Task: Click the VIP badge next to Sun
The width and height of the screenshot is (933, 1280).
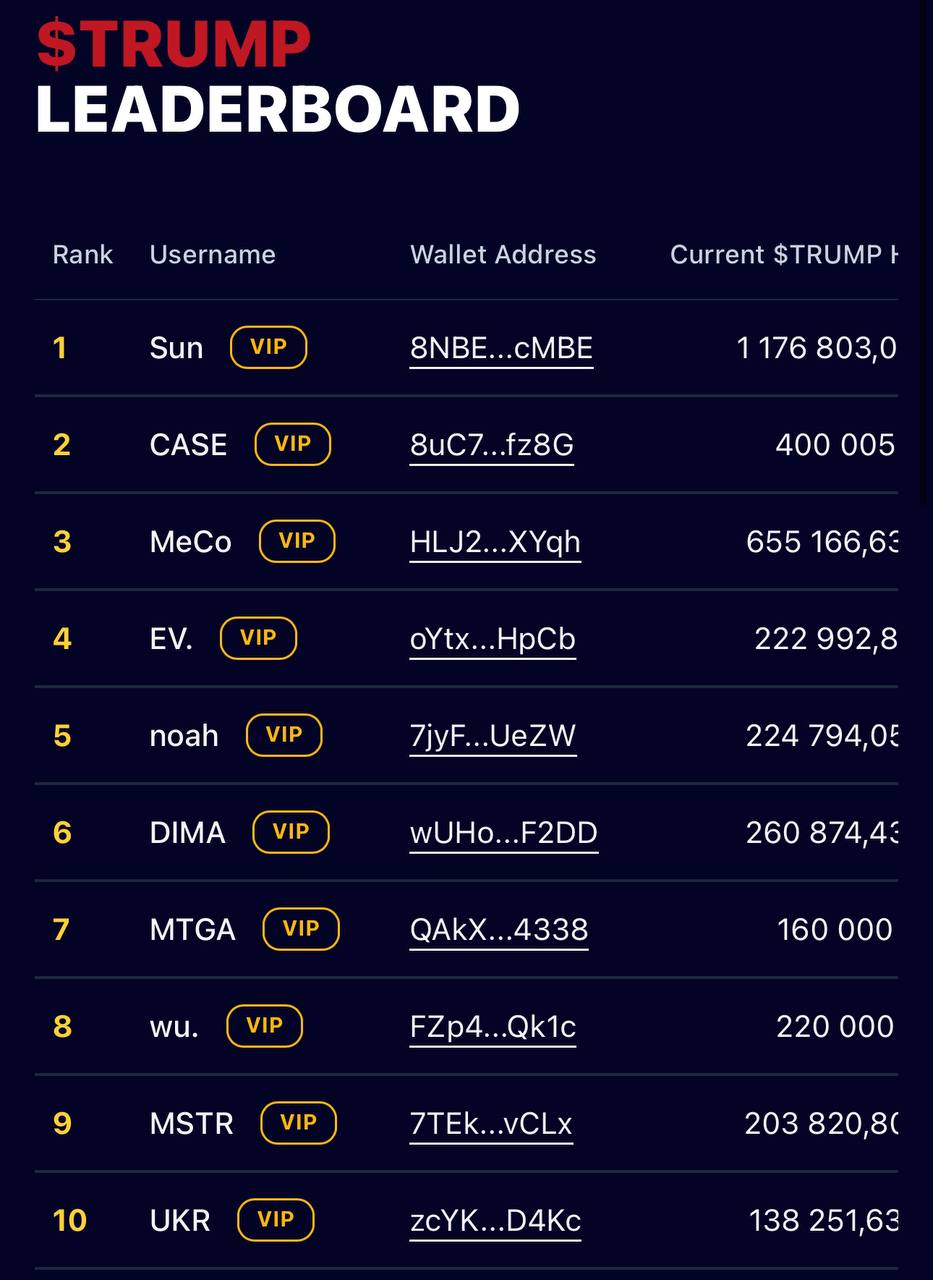Action: 268,347
